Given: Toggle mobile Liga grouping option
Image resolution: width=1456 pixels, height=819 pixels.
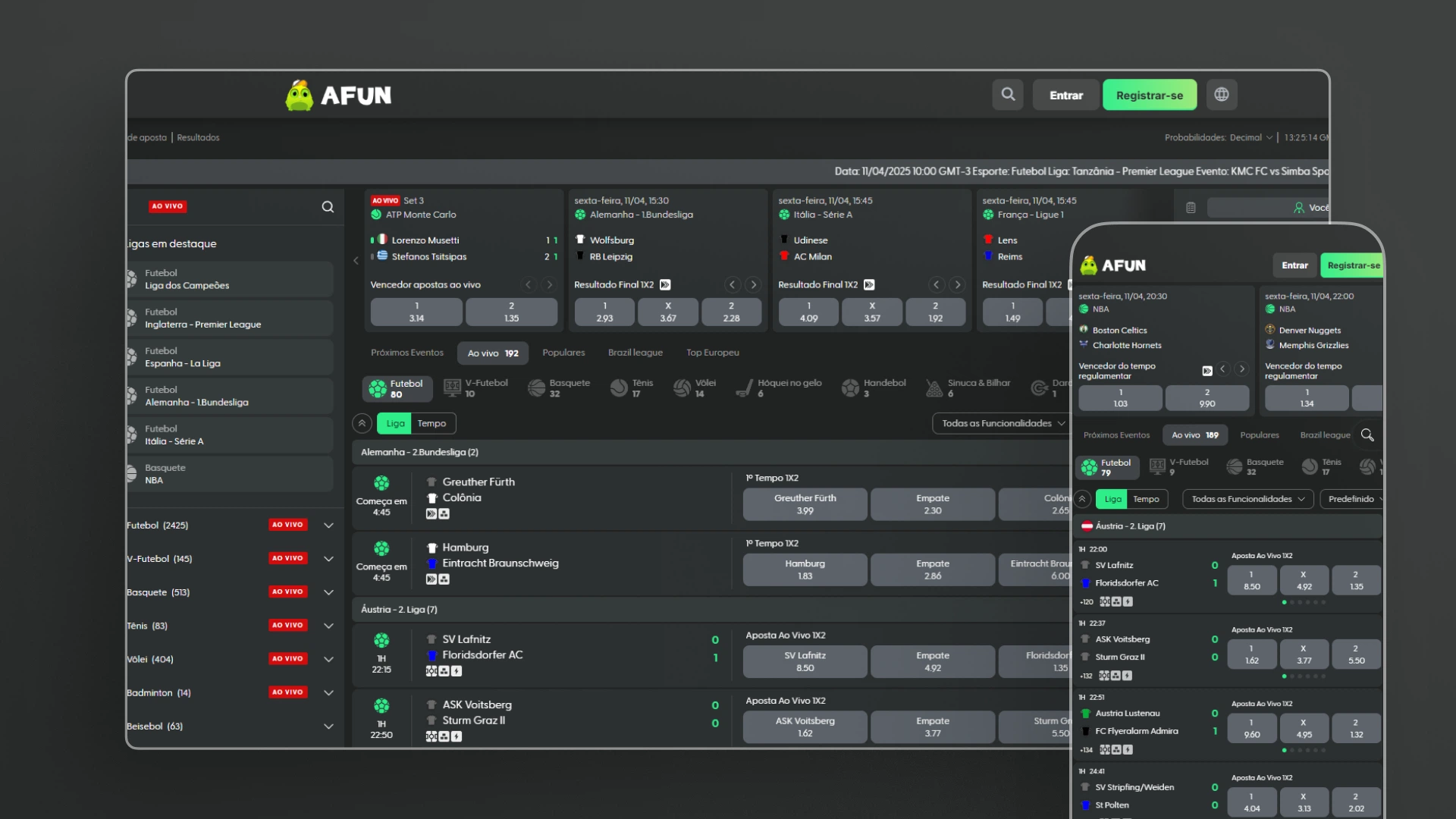Looking at the screenshot, I should tap(1112, 499).
